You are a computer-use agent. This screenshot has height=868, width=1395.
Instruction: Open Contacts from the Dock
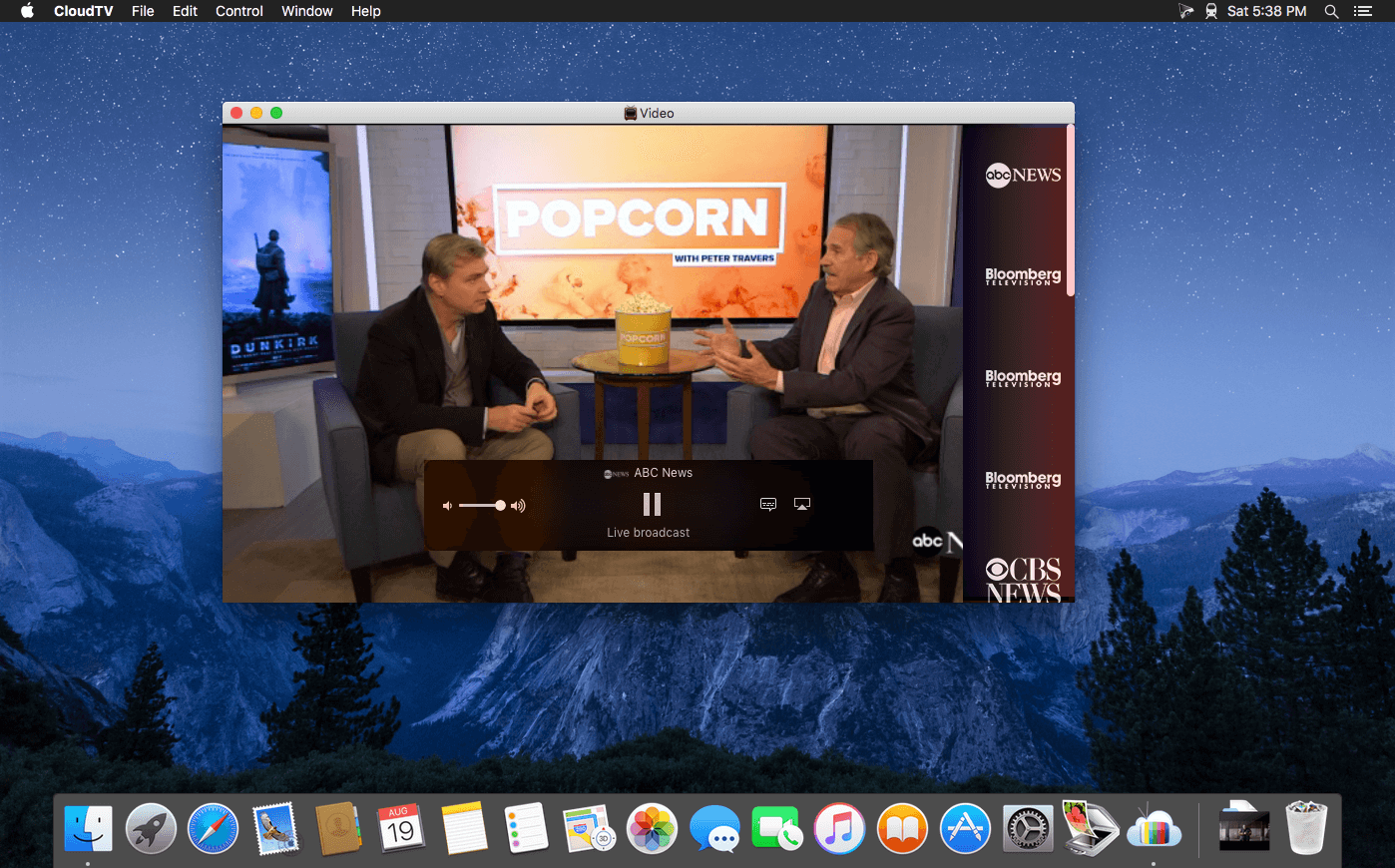pyautogui.click(x=338, y=828)
